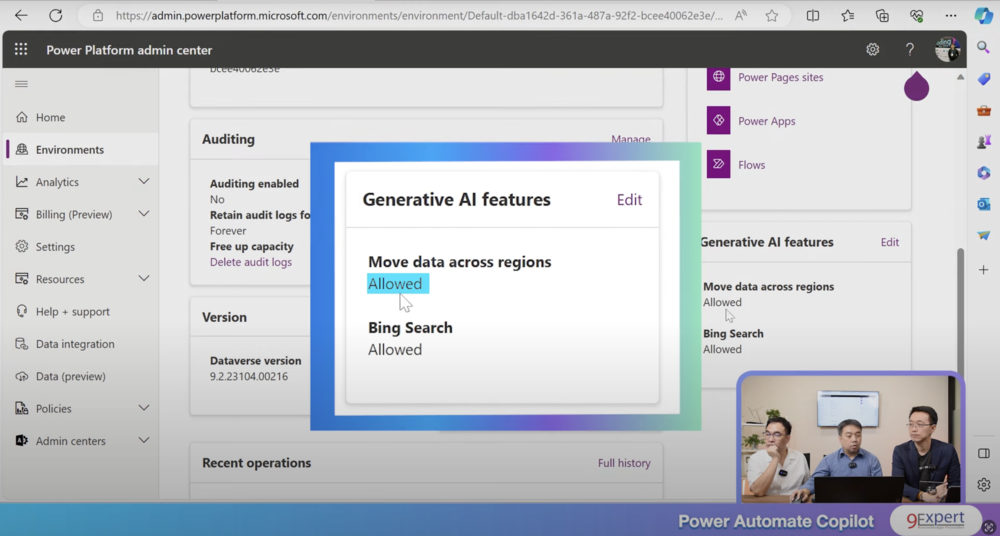
Task: Click the scroll up arrow on page
Action: point(961,77)
